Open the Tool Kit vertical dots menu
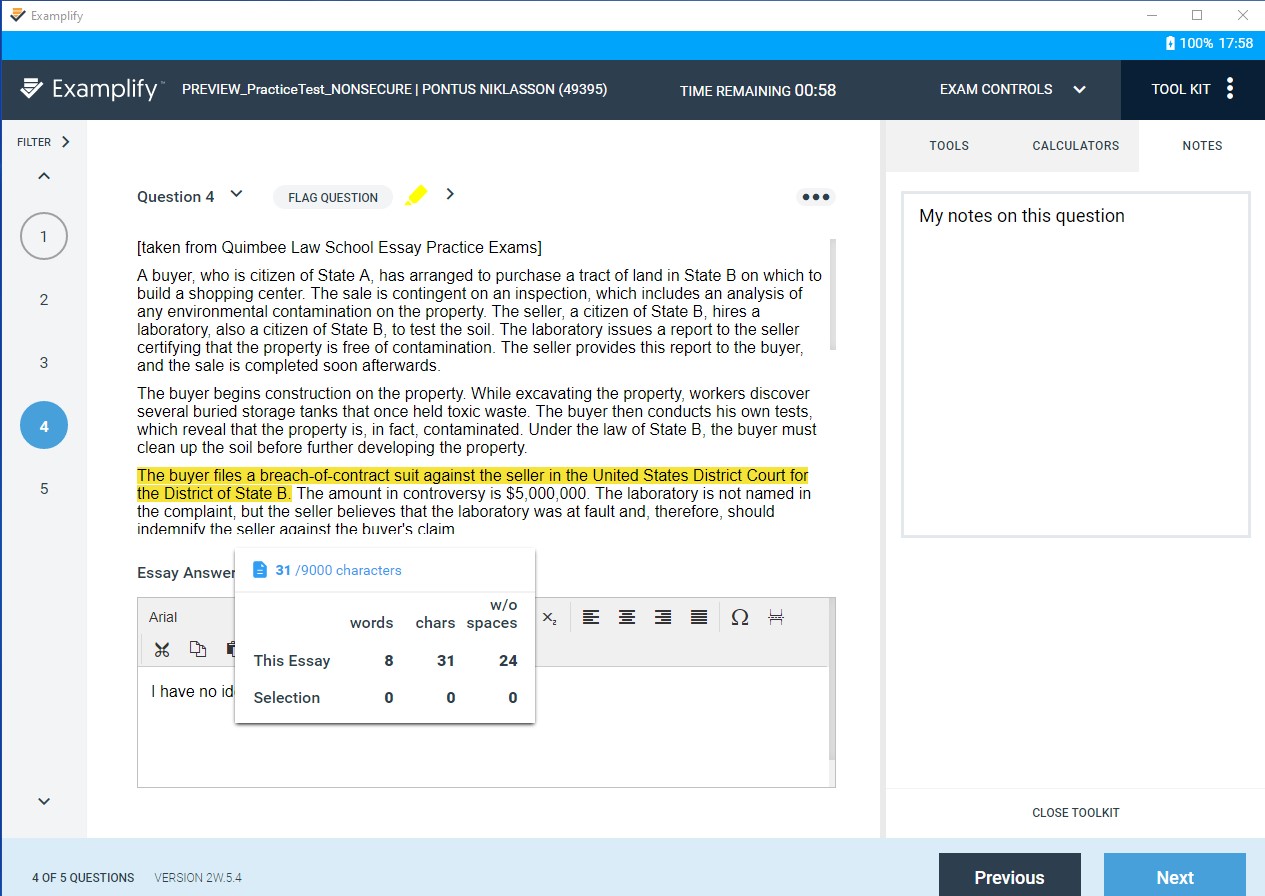 point(1230,89)
